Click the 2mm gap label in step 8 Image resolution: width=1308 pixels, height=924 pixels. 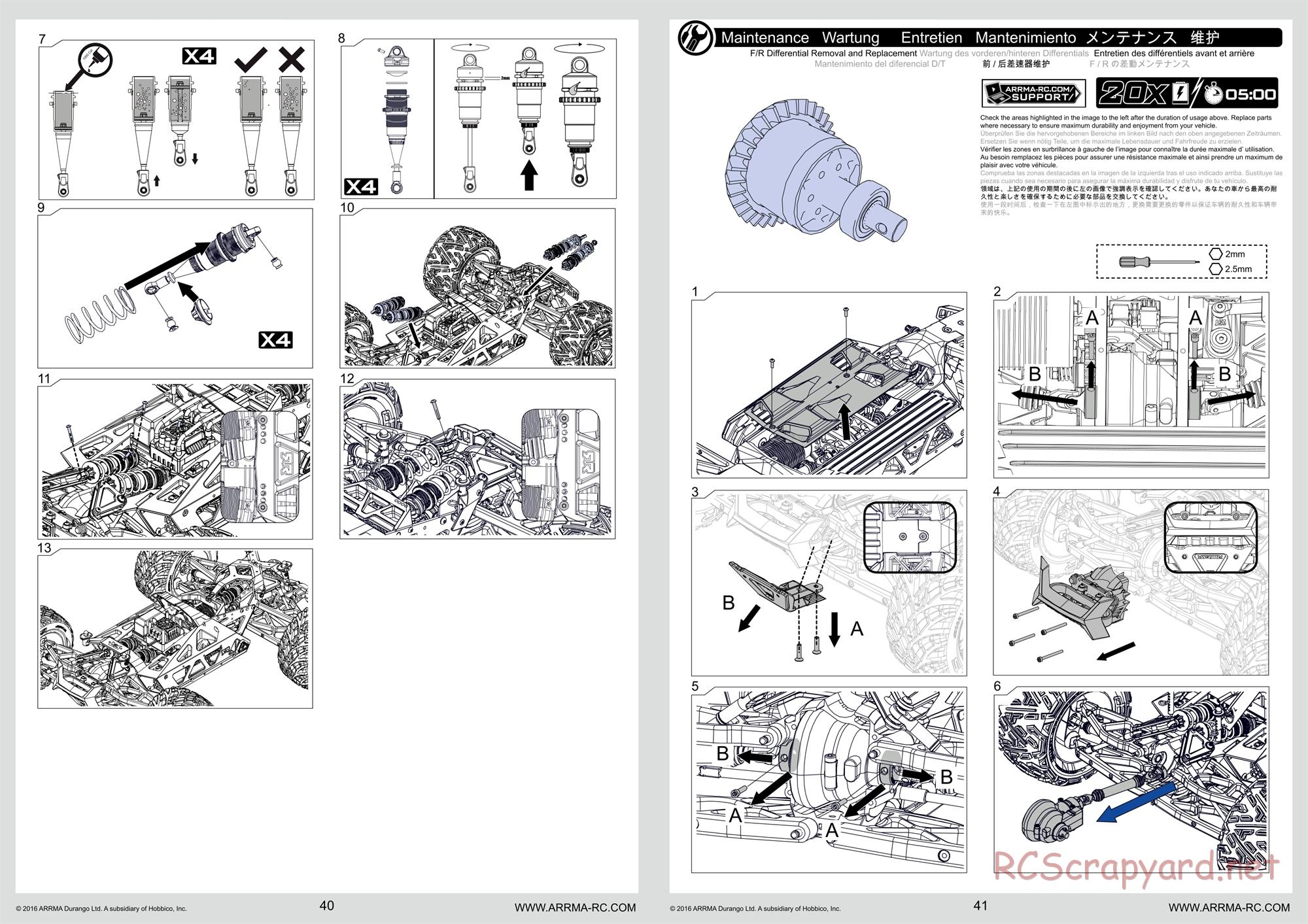point(505,78)
